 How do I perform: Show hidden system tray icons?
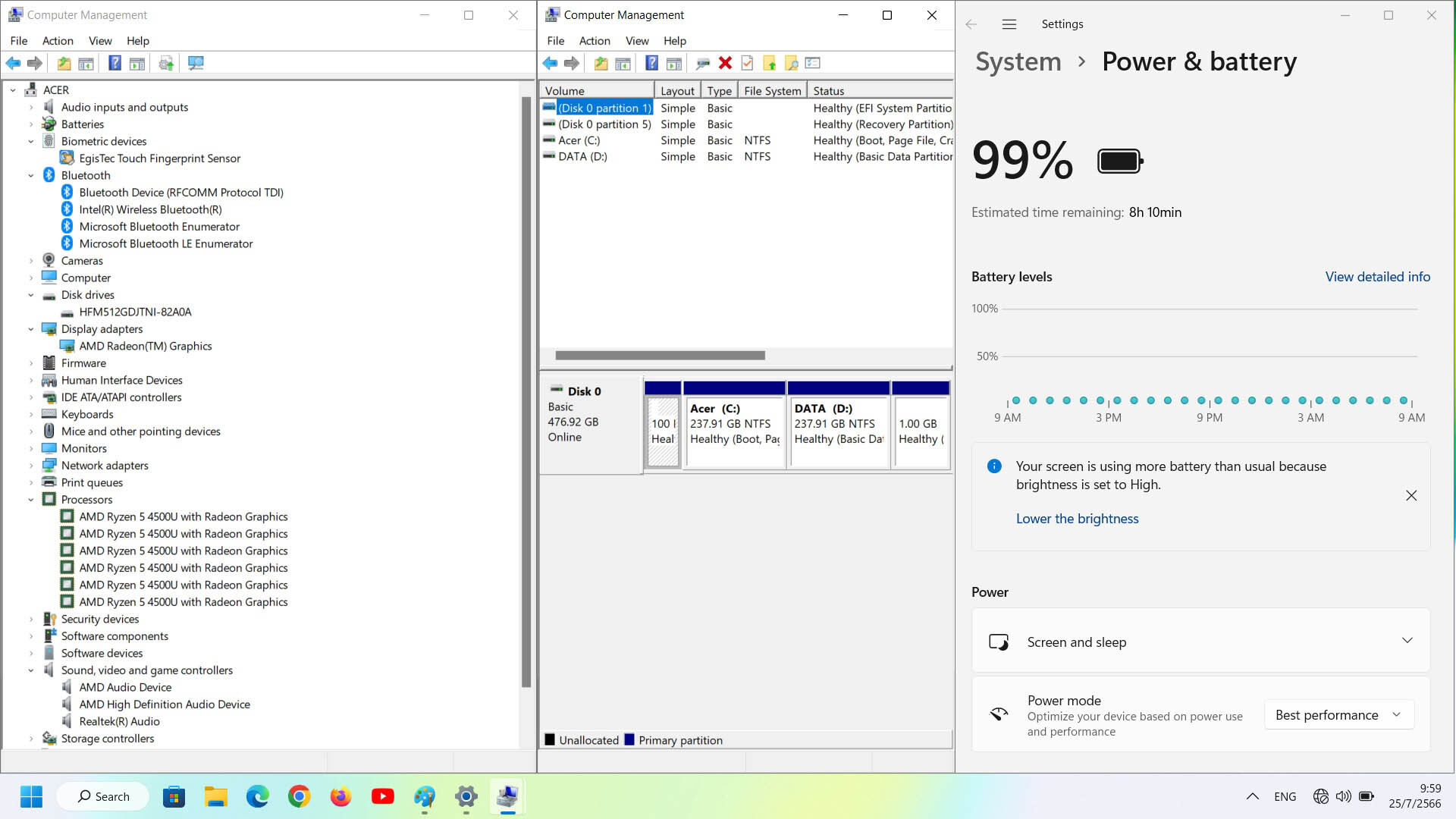[x=1253, y=796]
